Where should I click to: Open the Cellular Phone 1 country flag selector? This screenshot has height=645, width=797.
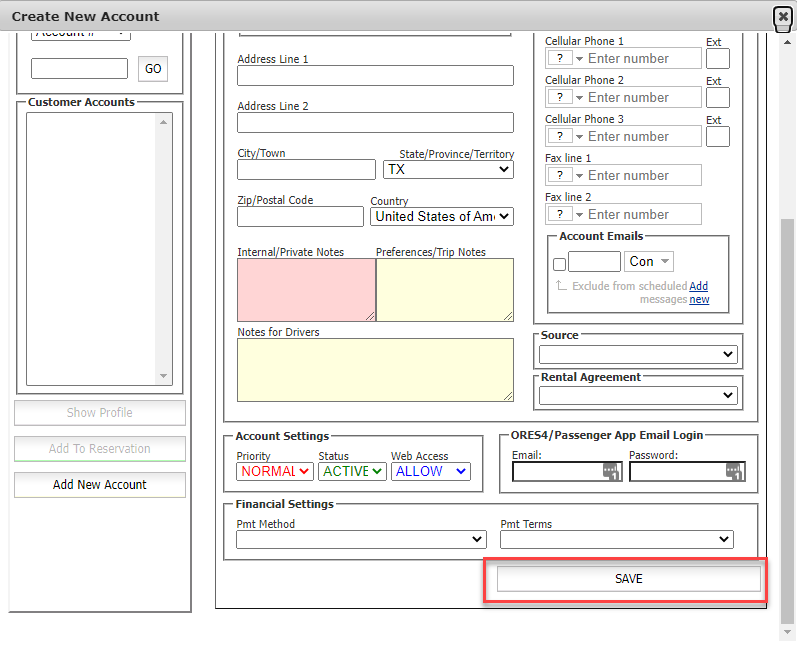click(x=565, y=58)
